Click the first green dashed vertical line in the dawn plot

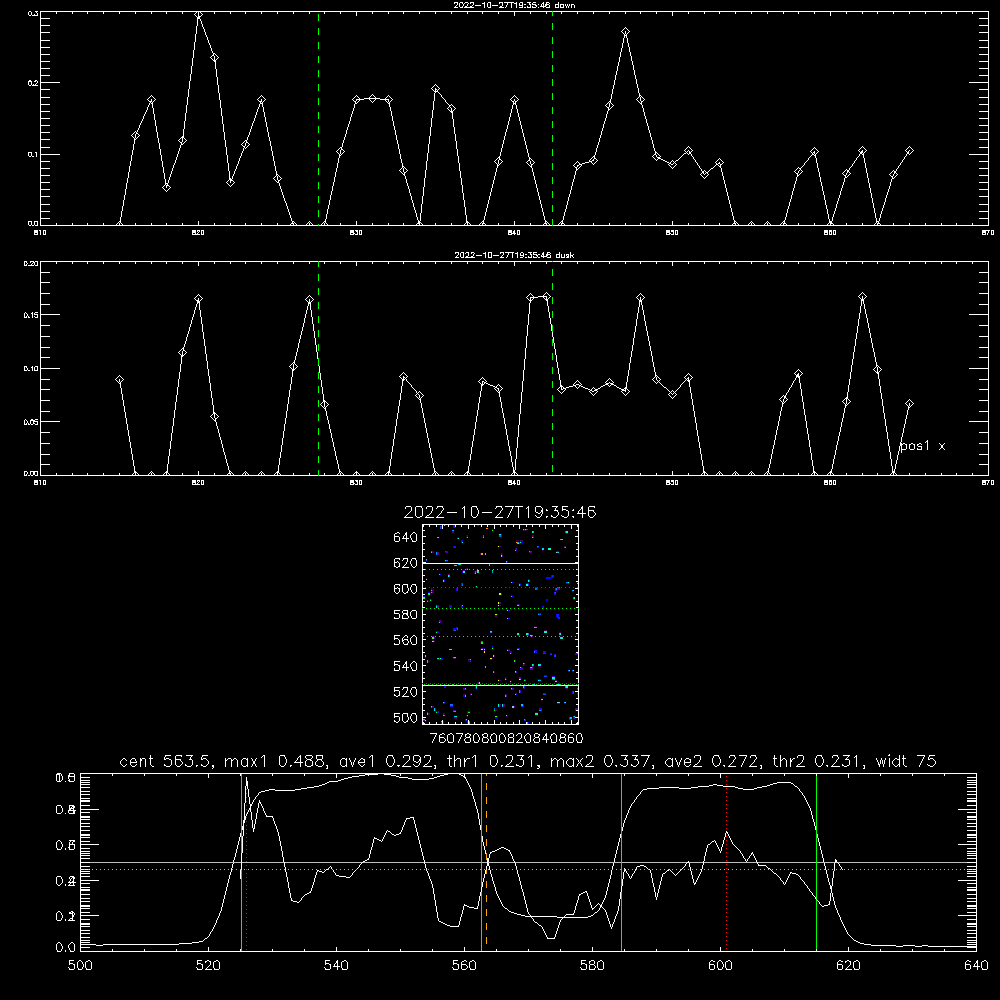click(x=318, y=118)
